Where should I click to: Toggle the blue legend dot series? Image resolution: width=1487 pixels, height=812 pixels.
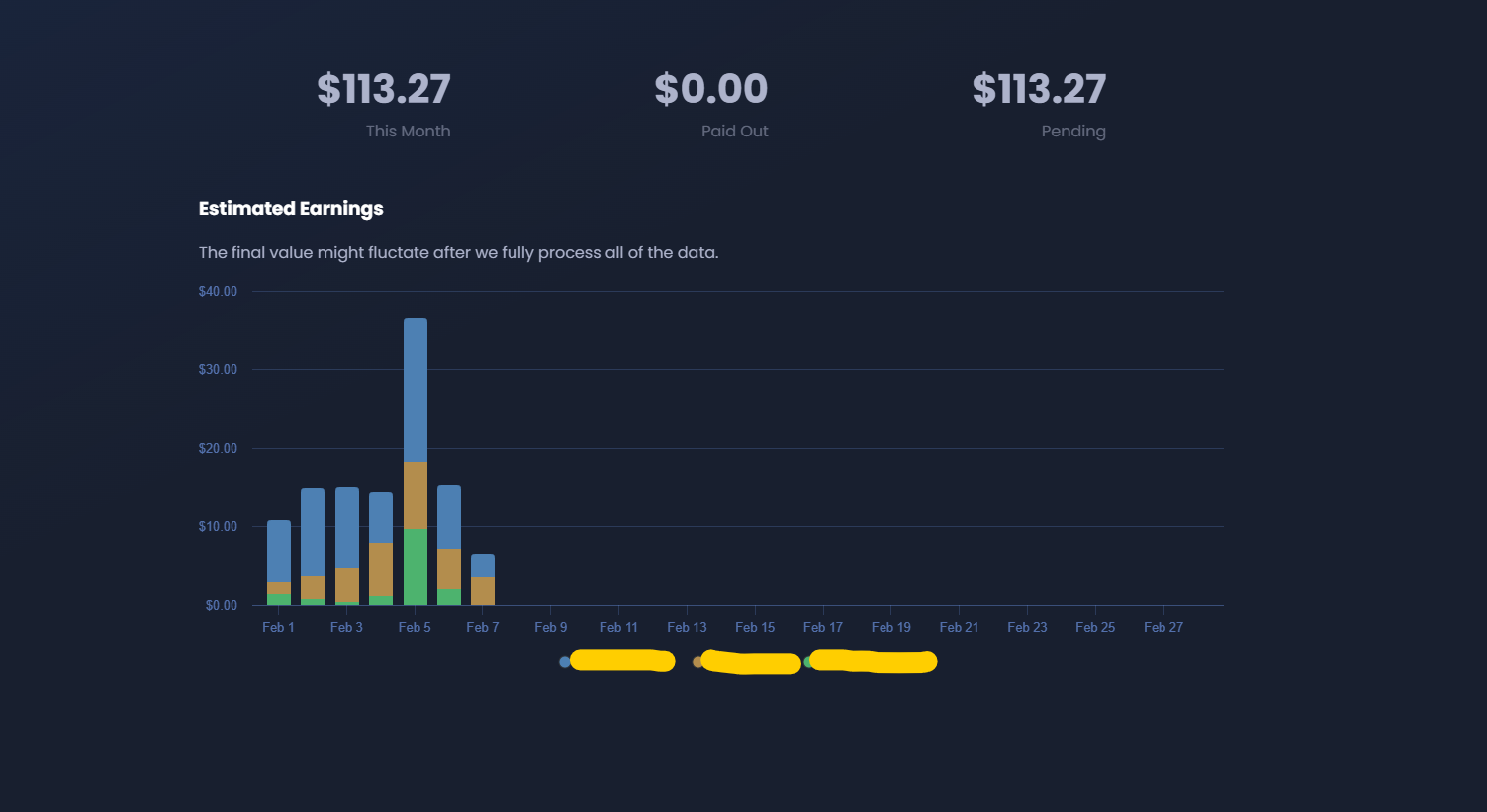click(565, 662)
